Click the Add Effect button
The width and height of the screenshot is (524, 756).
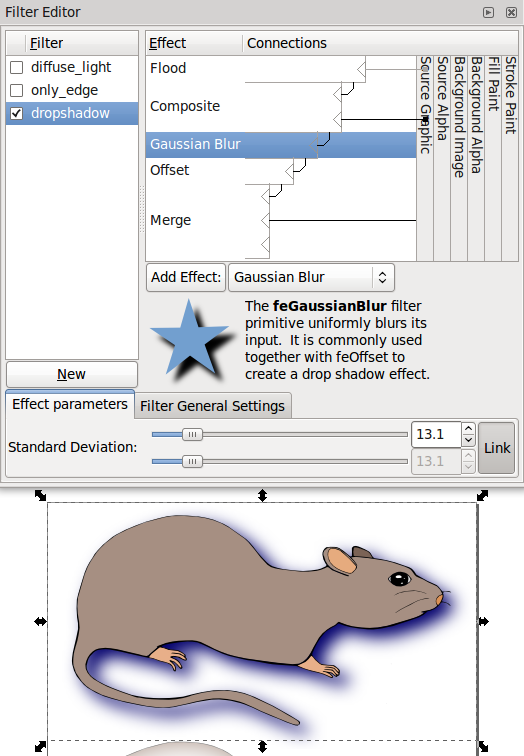coord(186,277)
